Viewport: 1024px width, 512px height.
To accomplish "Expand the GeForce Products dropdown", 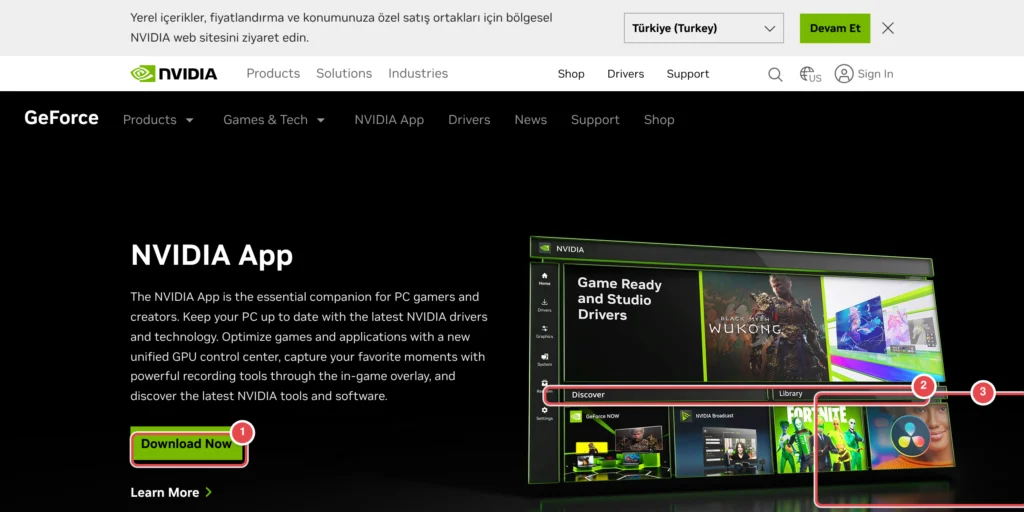I will pos(159,120).
